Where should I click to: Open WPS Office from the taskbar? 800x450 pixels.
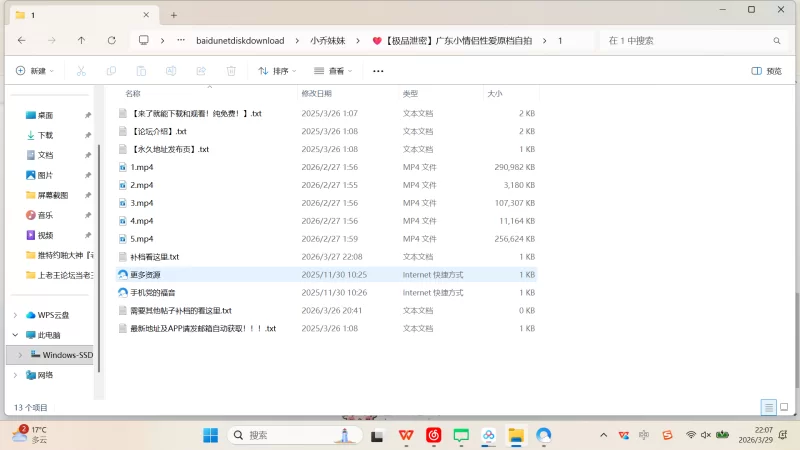pyautogui.click(x=406, y=435)
